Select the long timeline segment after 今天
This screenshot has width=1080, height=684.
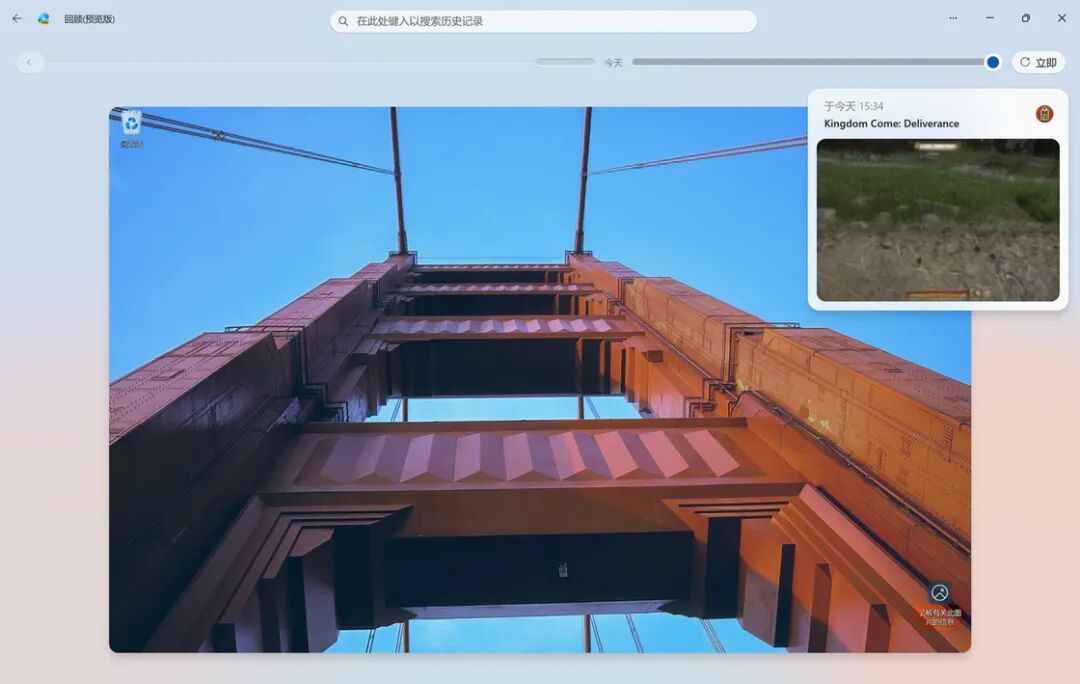pos(809,62)
